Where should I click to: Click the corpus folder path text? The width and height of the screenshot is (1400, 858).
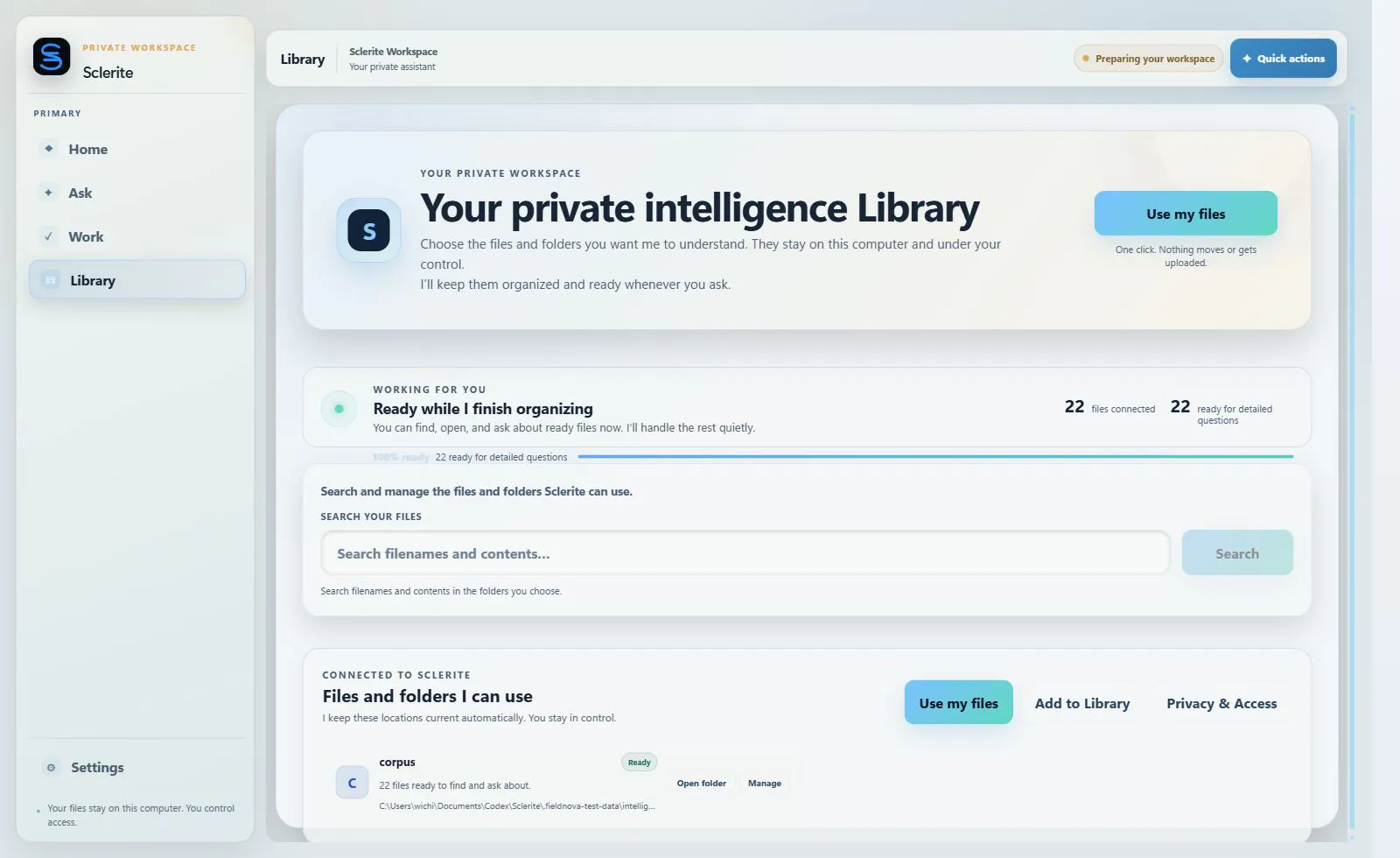click(x=517, y=805)
